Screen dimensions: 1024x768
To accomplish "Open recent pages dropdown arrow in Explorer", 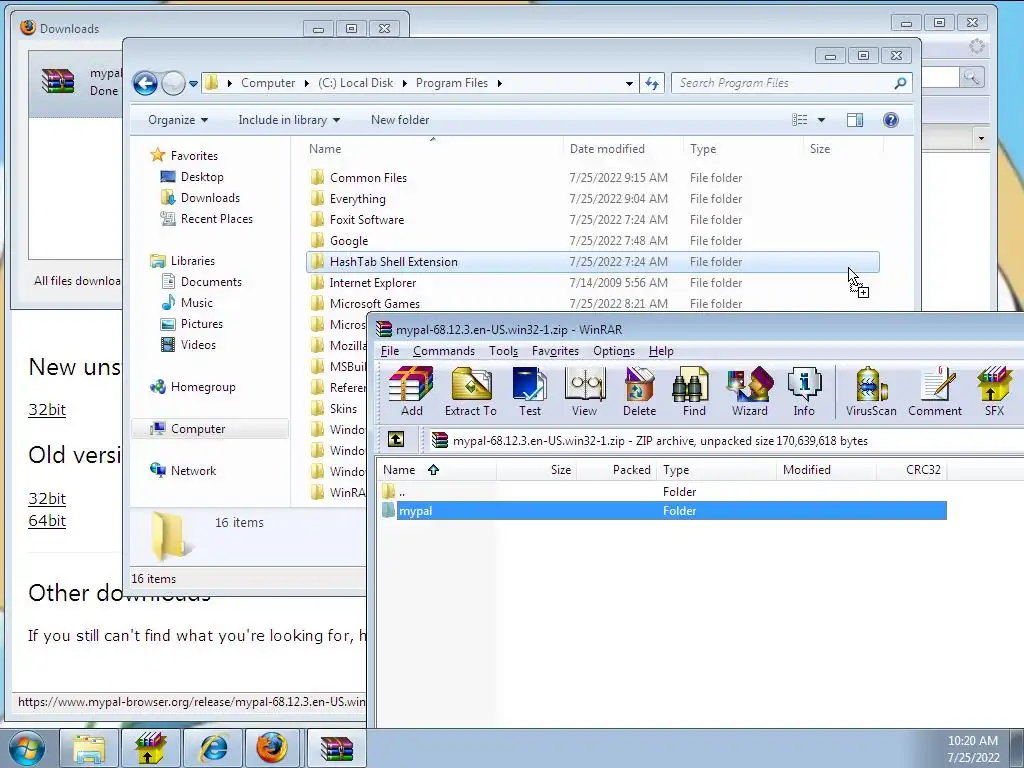I will point(193,84).
